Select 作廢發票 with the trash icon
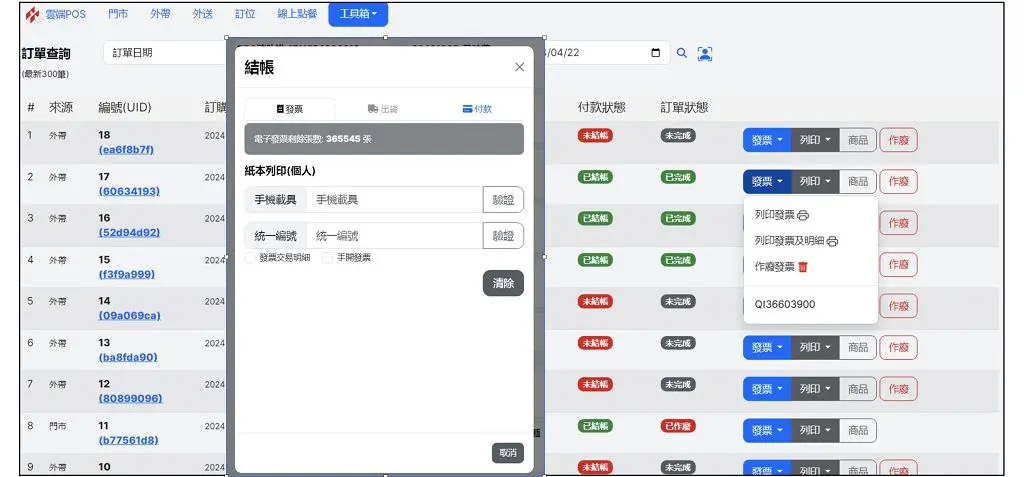1024x477 pixels. [781, 267]
